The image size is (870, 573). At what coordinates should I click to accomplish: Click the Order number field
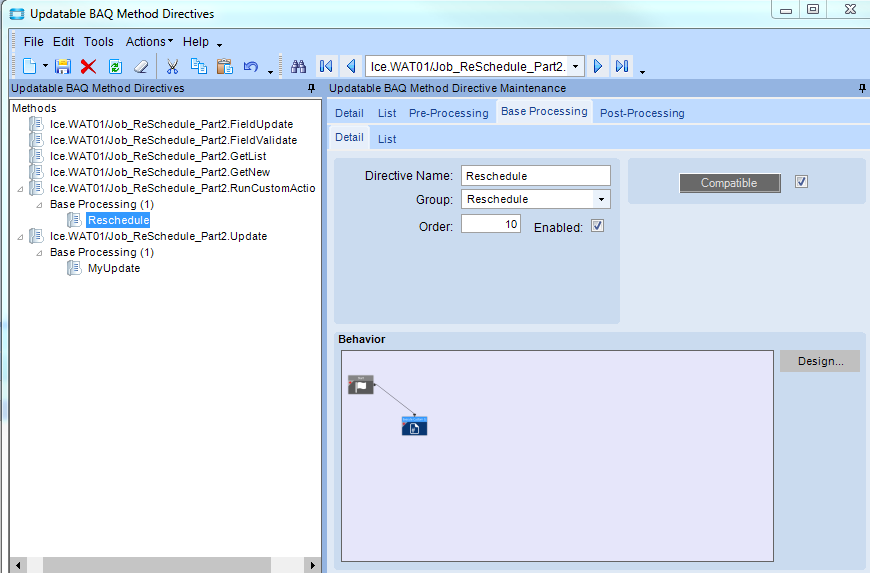point(490,224)
